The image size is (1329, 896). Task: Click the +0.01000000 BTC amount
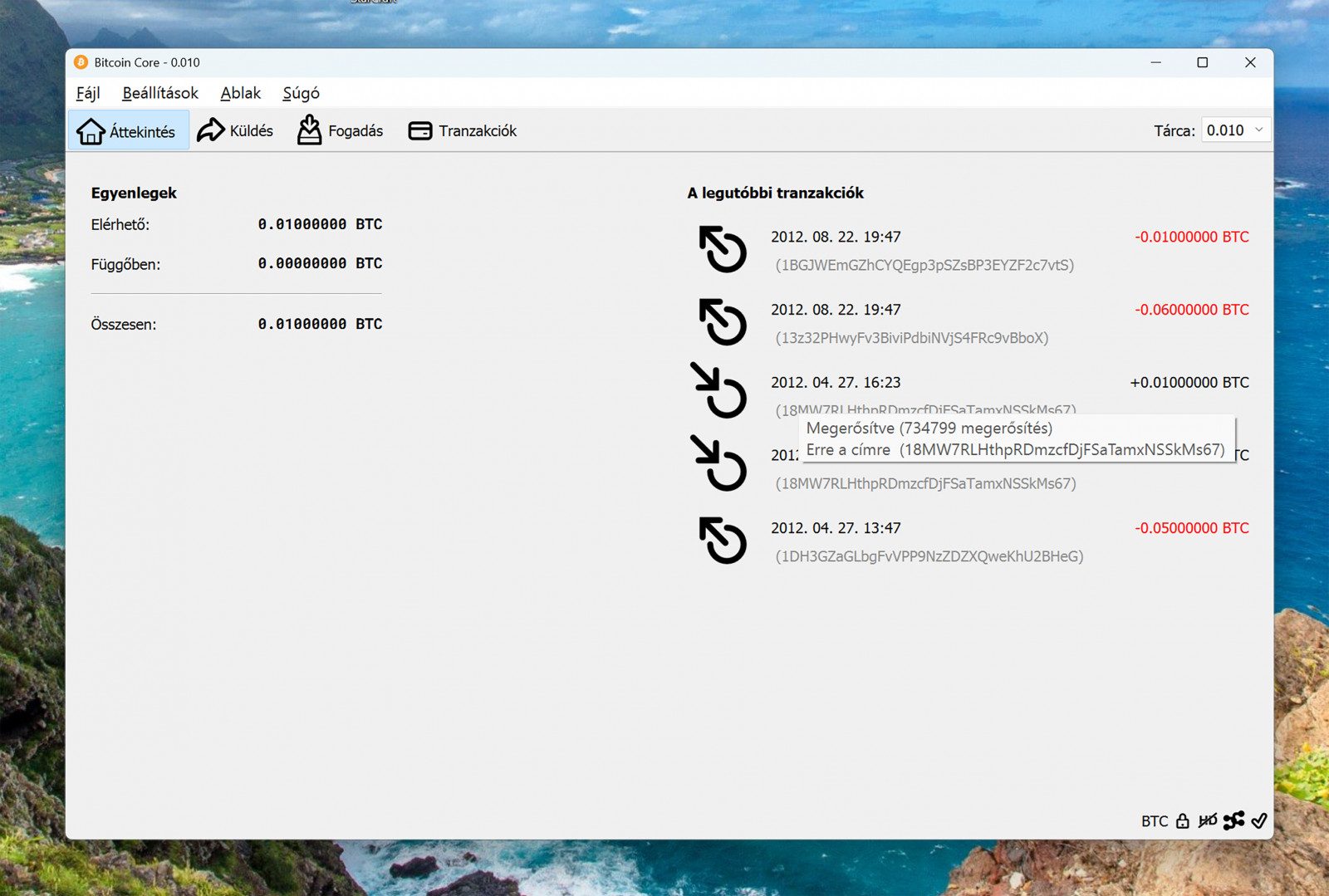pyautogui.click(x=1189, y=383)
